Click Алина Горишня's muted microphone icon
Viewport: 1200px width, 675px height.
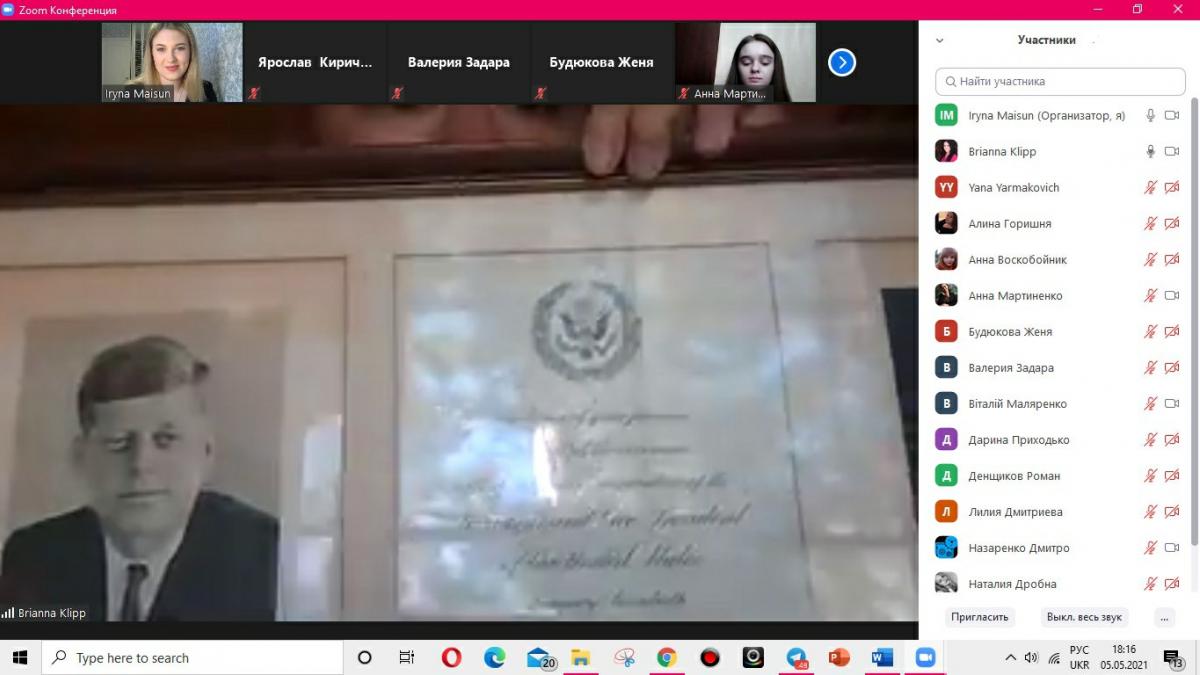pos(1151,224)
